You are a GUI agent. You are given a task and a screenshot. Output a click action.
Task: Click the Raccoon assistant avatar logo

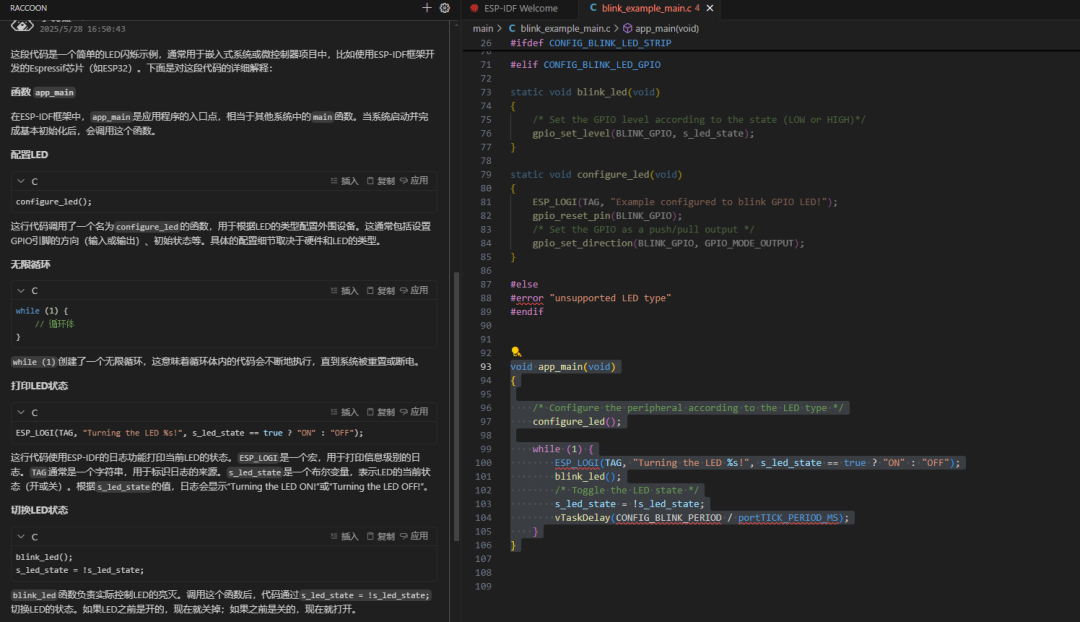22,26
